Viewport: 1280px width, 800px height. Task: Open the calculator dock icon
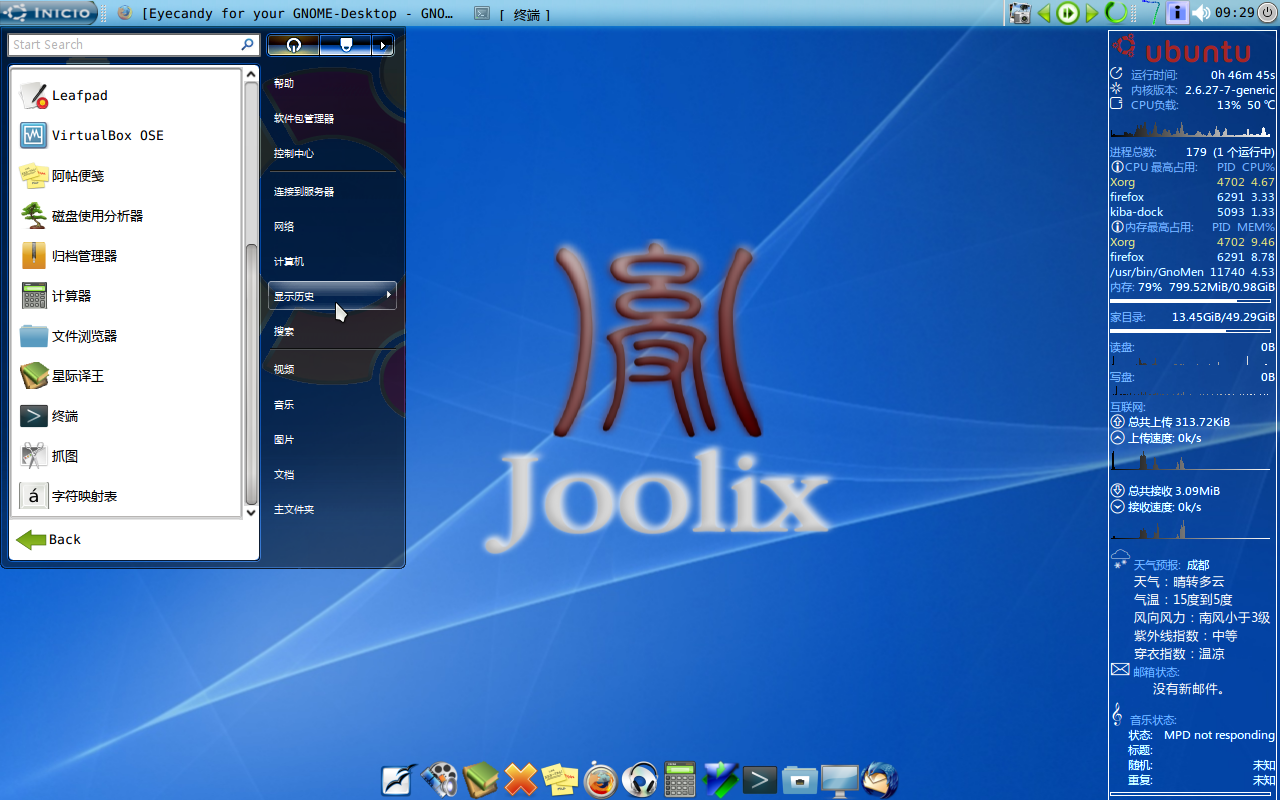click(680, 780)
